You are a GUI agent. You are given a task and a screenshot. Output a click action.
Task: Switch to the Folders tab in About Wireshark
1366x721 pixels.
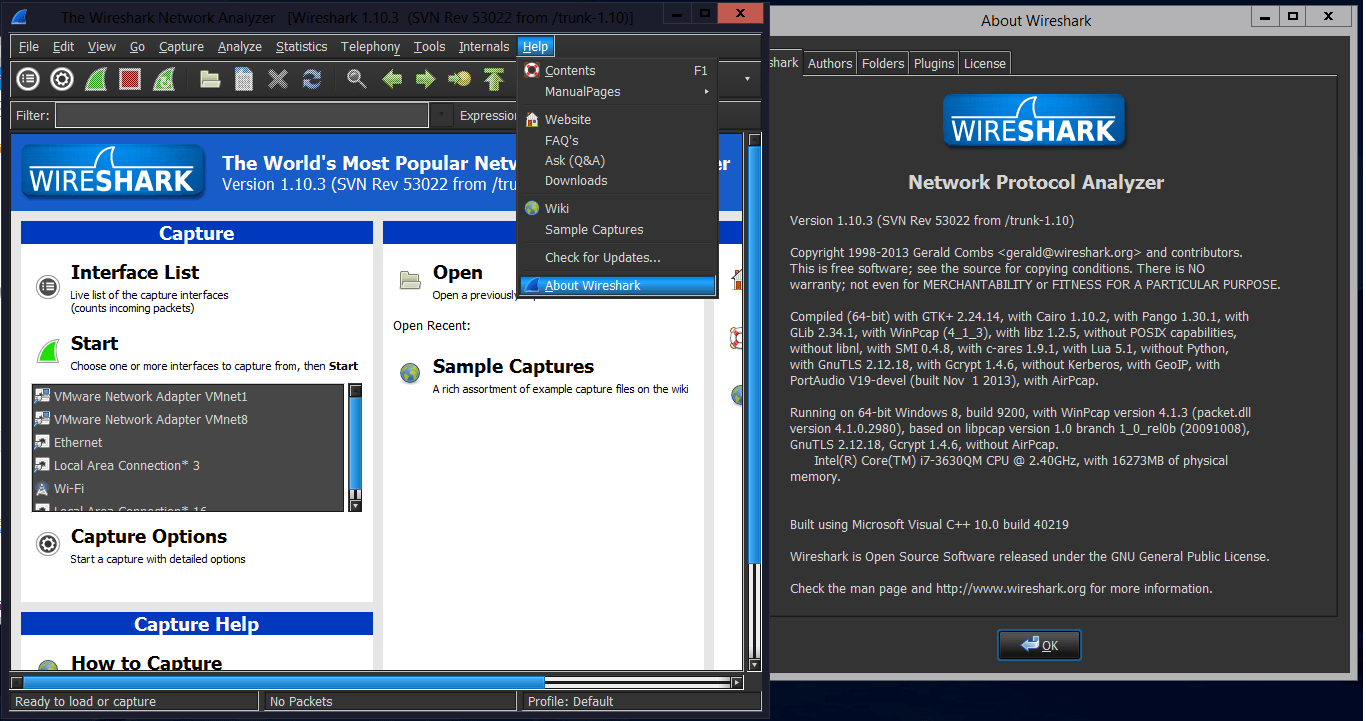pos(883,63)
